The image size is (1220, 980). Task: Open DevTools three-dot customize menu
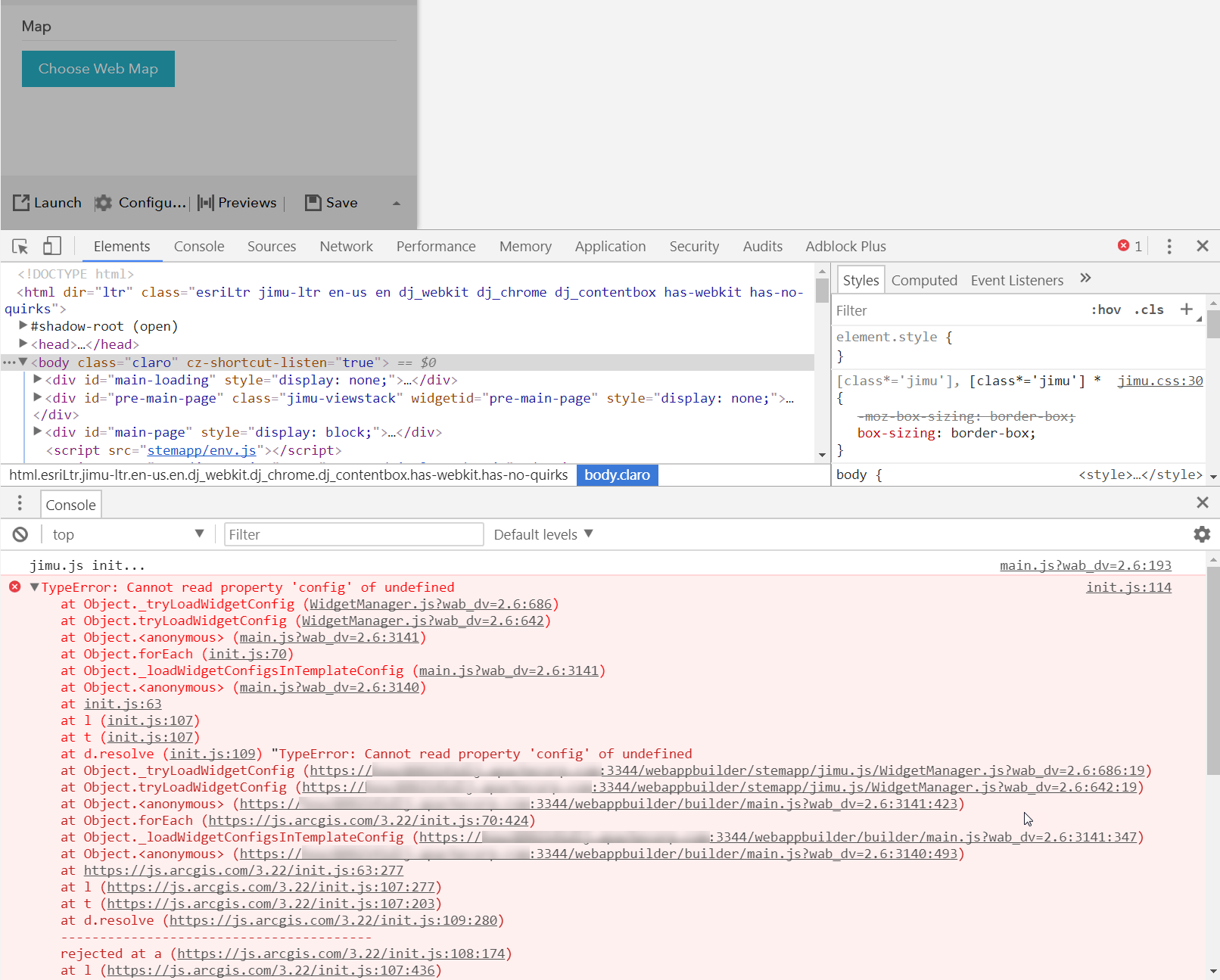tap(1169, 246)
